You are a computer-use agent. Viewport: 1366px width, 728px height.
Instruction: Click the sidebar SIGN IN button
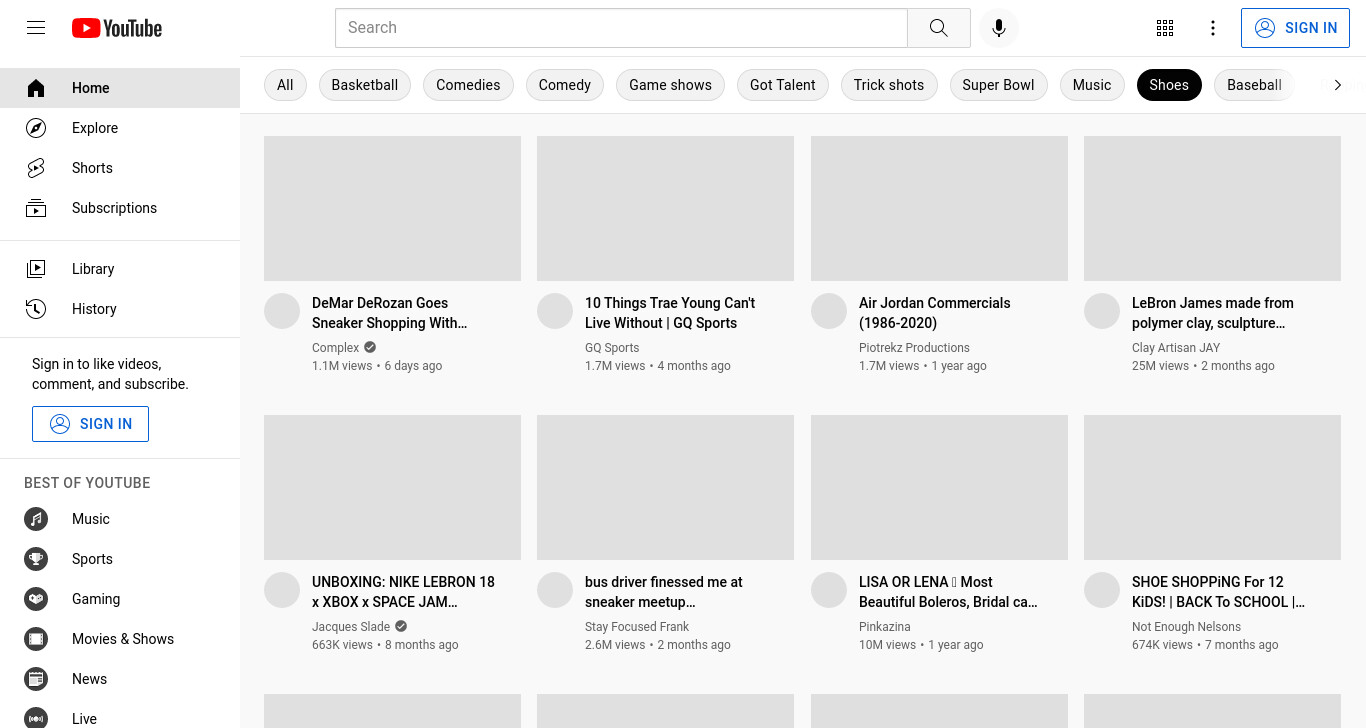pyautogui.click(x=90, y=424)
